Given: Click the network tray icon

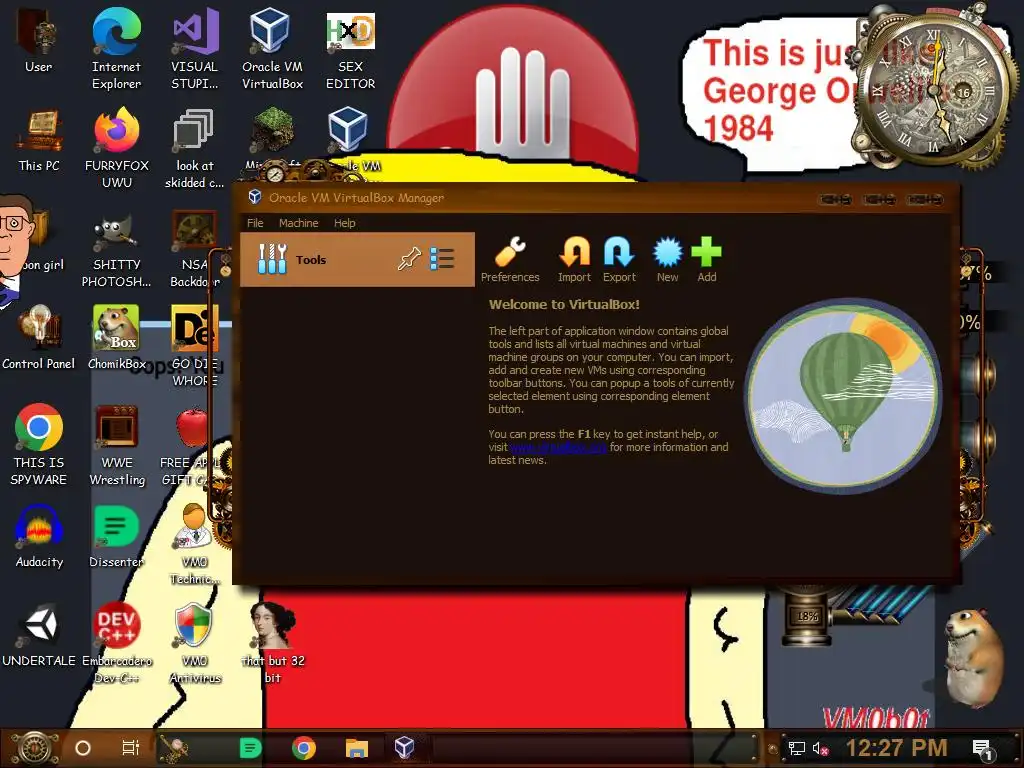Looking at the screenshot, I should (796, 748).
